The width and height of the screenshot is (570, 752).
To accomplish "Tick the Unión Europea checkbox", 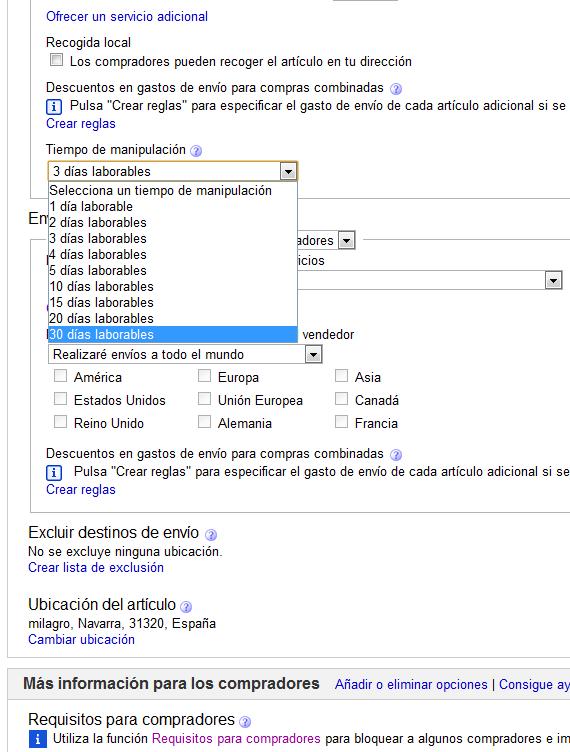I will 204,399.
